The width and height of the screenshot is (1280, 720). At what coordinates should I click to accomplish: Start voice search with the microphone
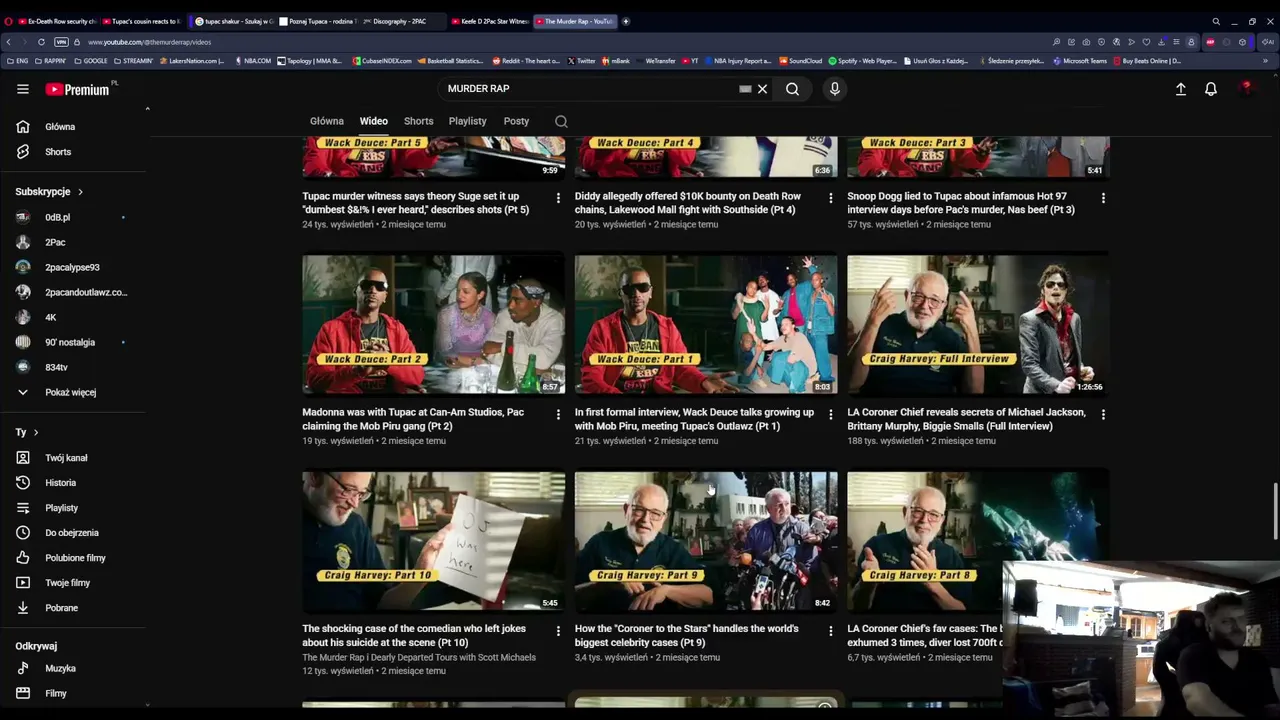835,89
